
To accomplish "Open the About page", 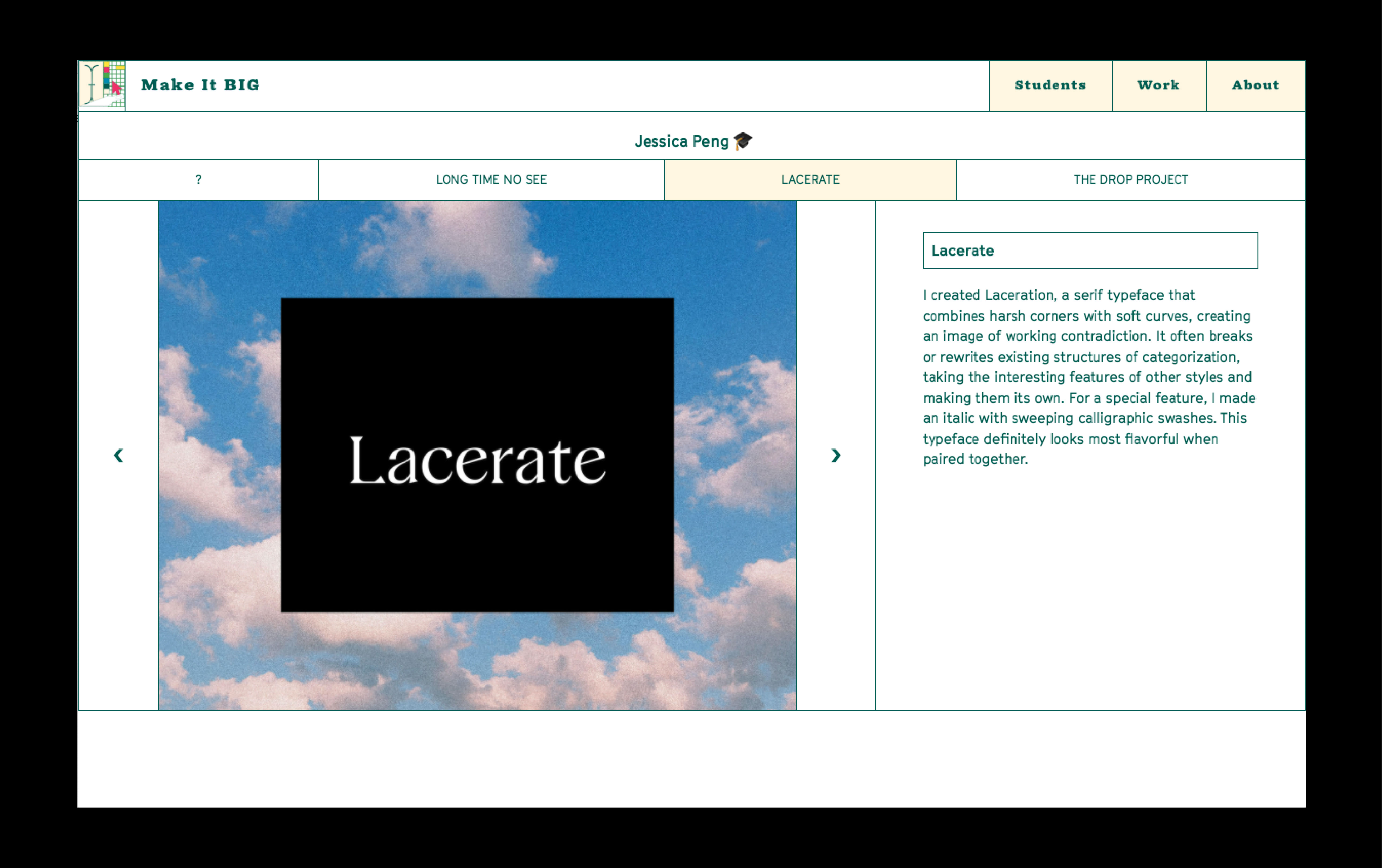I will coord(1256,85).
